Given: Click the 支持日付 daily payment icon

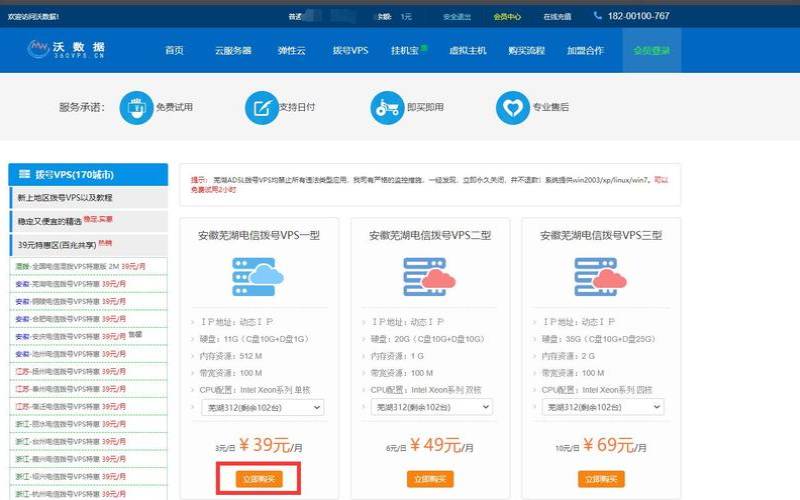Looking at the screenshot, I should [261, 108].
